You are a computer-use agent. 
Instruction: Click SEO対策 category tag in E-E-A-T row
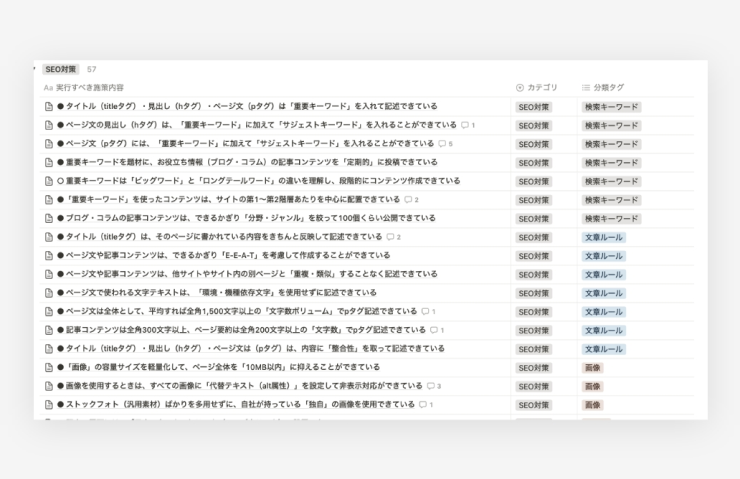[x=534, y=256]
